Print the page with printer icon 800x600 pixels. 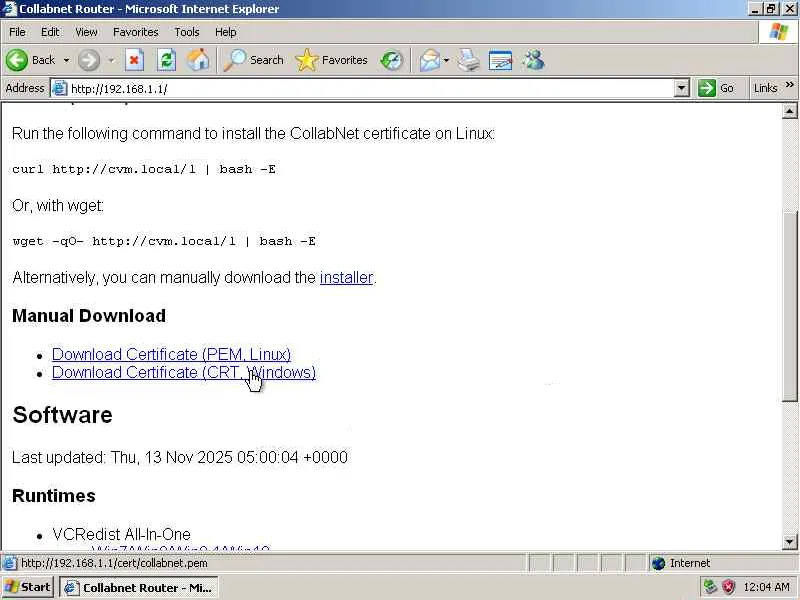point(468,60)
